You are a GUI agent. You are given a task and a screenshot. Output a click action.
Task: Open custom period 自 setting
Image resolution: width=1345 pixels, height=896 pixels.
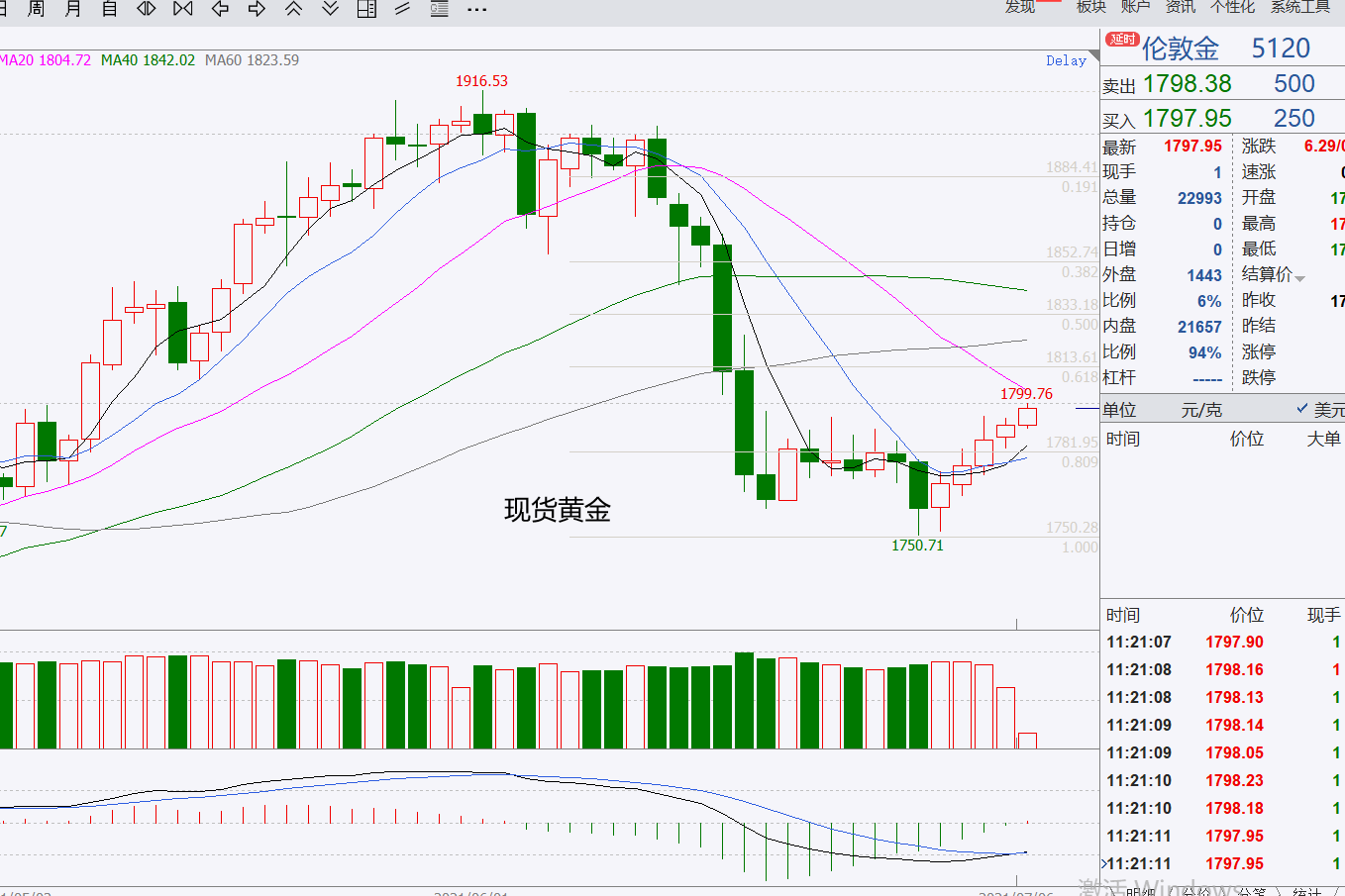point(109,9)
